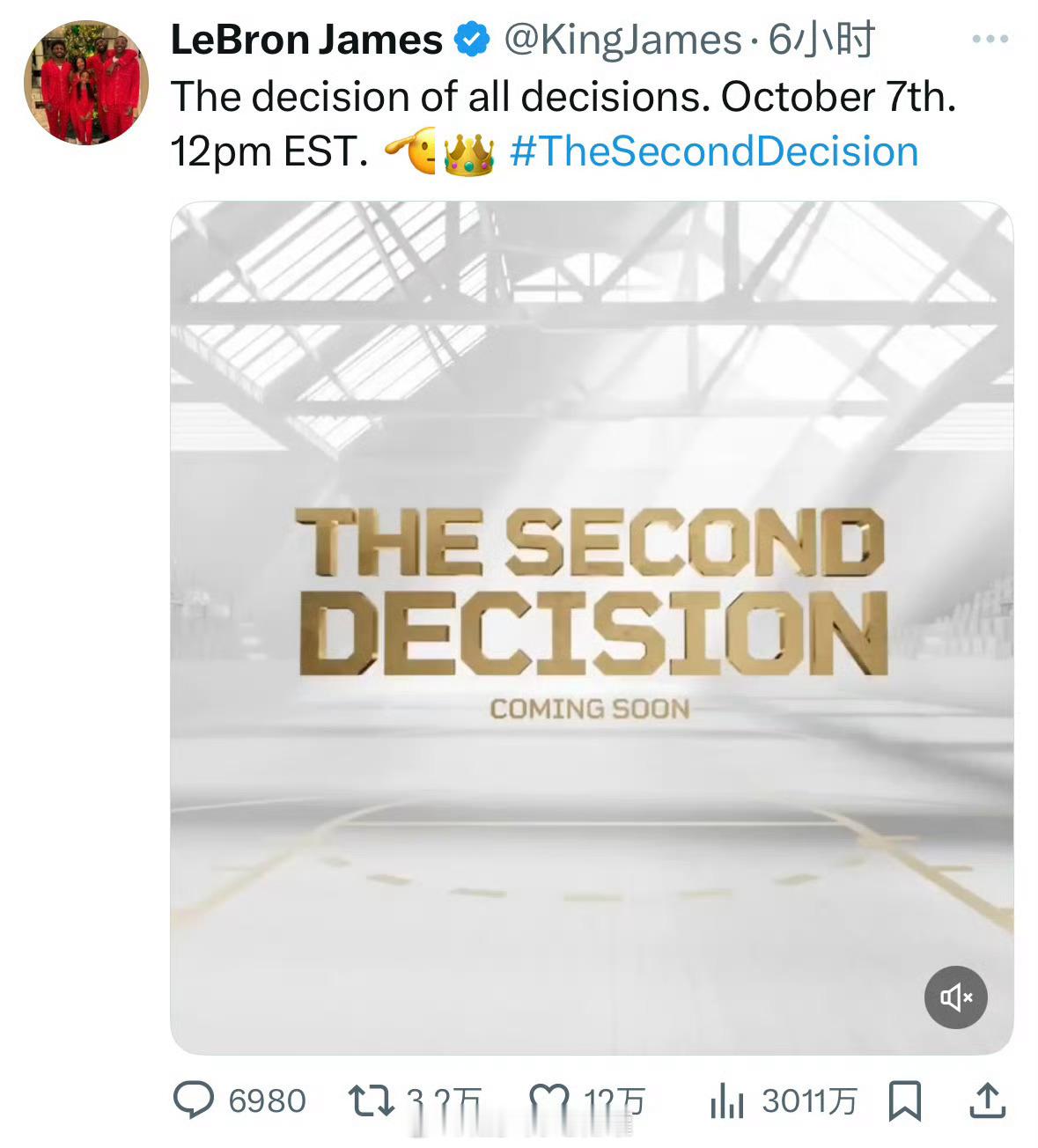Play The Second Decision video
1038x1148 pixels.
591,627
